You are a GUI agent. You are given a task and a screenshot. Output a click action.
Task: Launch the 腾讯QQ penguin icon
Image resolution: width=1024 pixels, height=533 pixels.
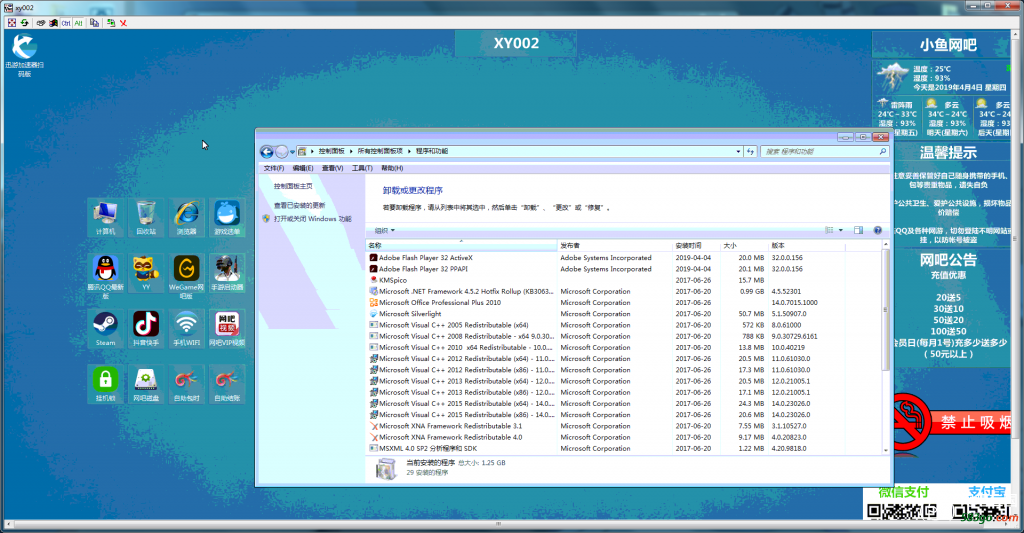click(x=105, y=276)
